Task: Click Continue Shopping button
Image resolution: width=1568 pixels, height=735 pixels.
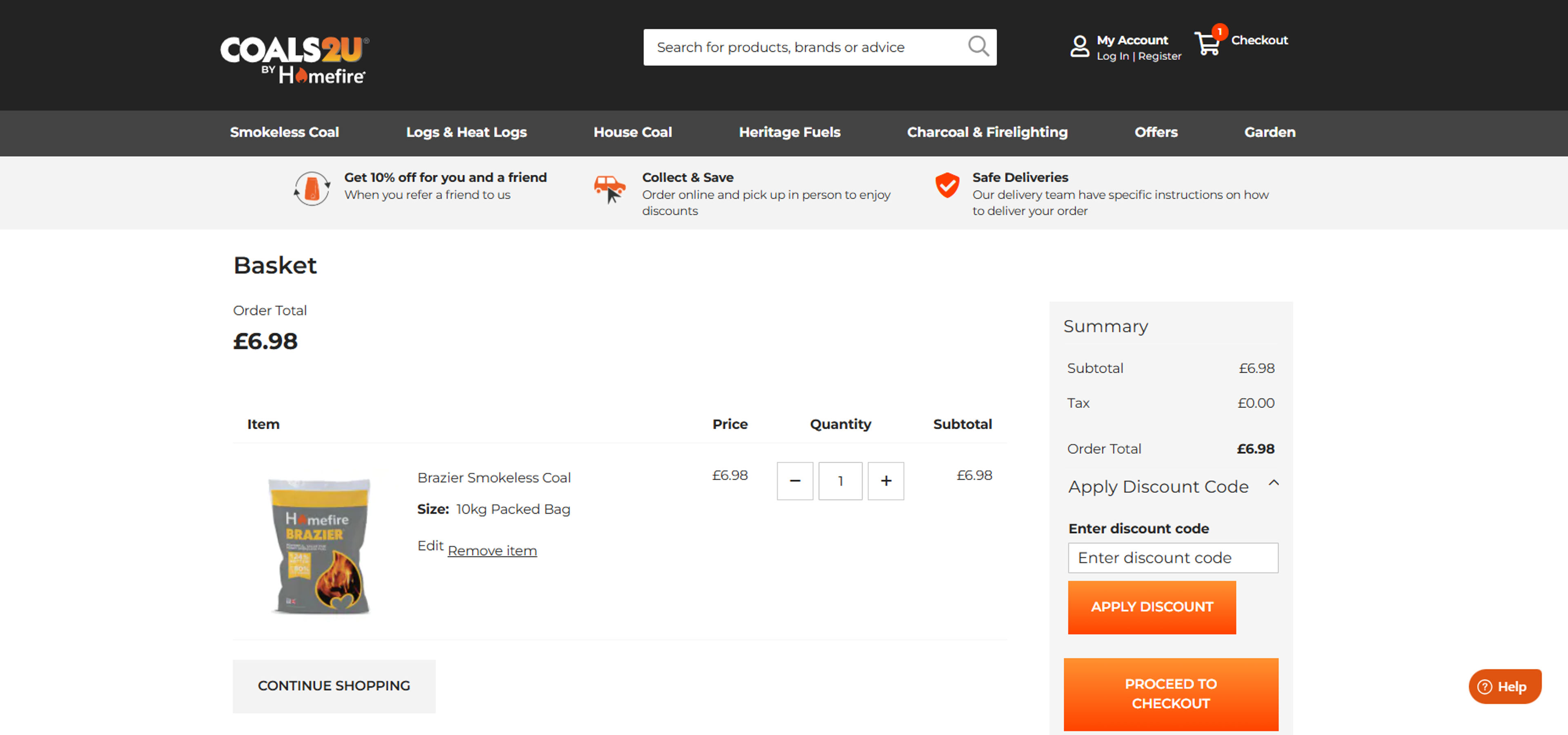Action: [334, 686]
